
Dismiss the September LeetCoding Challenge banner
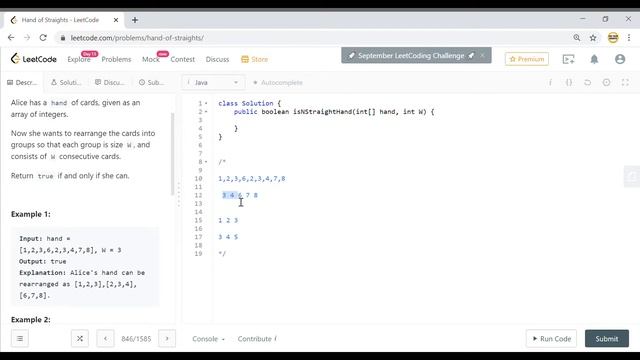(x=482, y=56)
